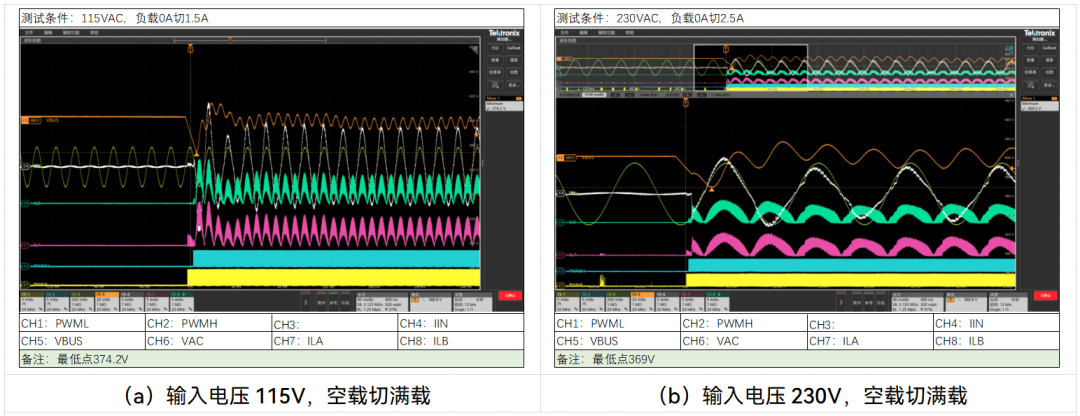The image size is (1080, 416).
Task: Open the orange Ch 5 badge in 230VAC scope
Action: [643, 300]
